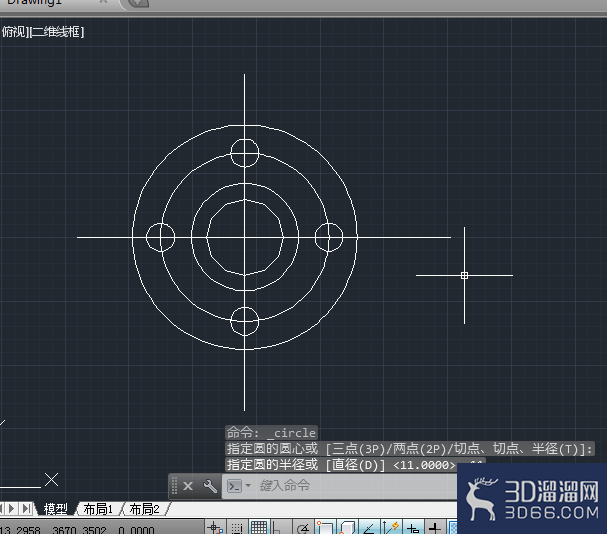
Task: Toggle the Grid Display status bar icon
Action: point(259,528)
